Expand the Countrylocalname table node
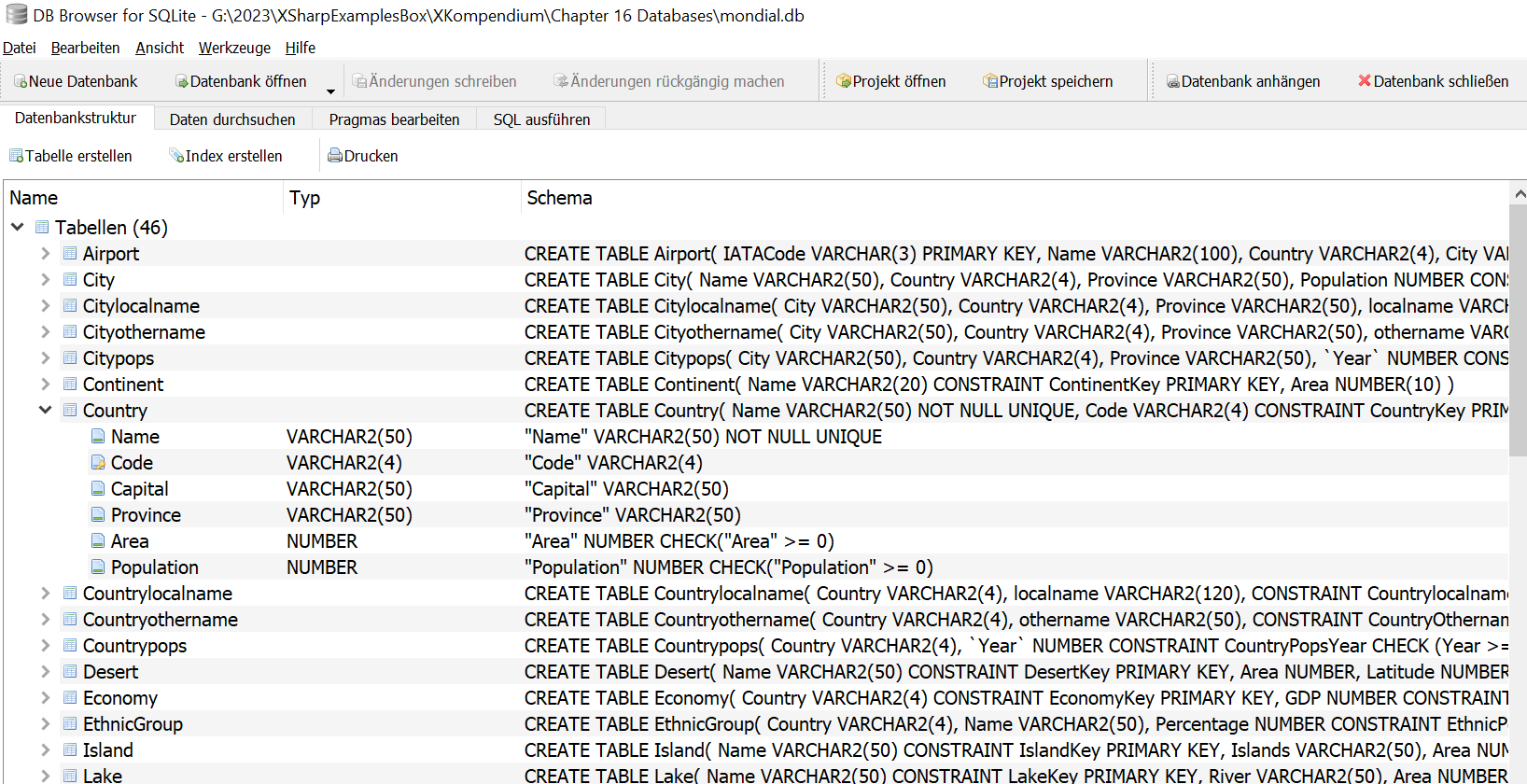 (x=45, y=594)
